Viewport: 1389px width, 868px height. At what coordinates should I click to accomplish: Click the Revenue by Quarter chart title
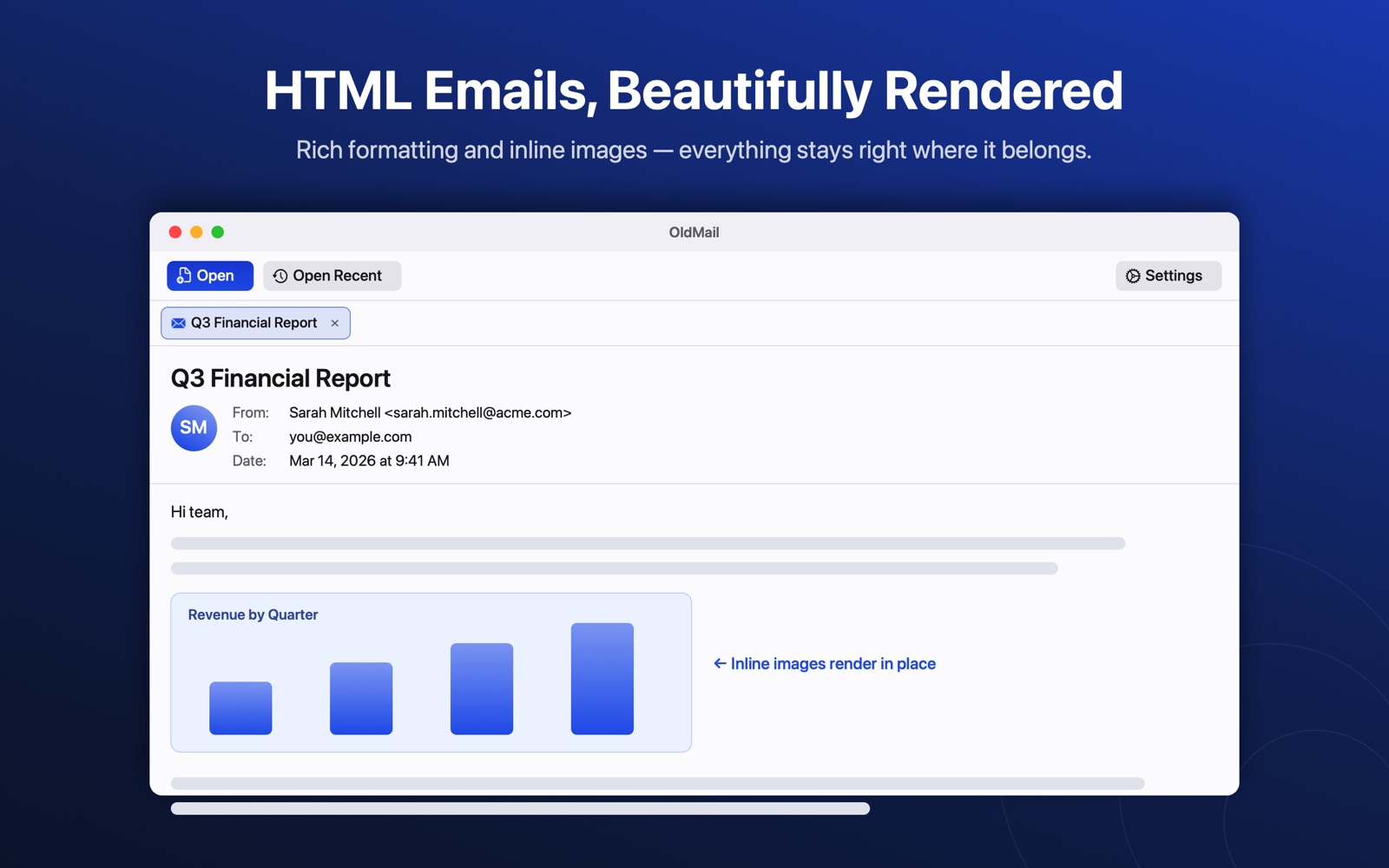click(253, 615)
